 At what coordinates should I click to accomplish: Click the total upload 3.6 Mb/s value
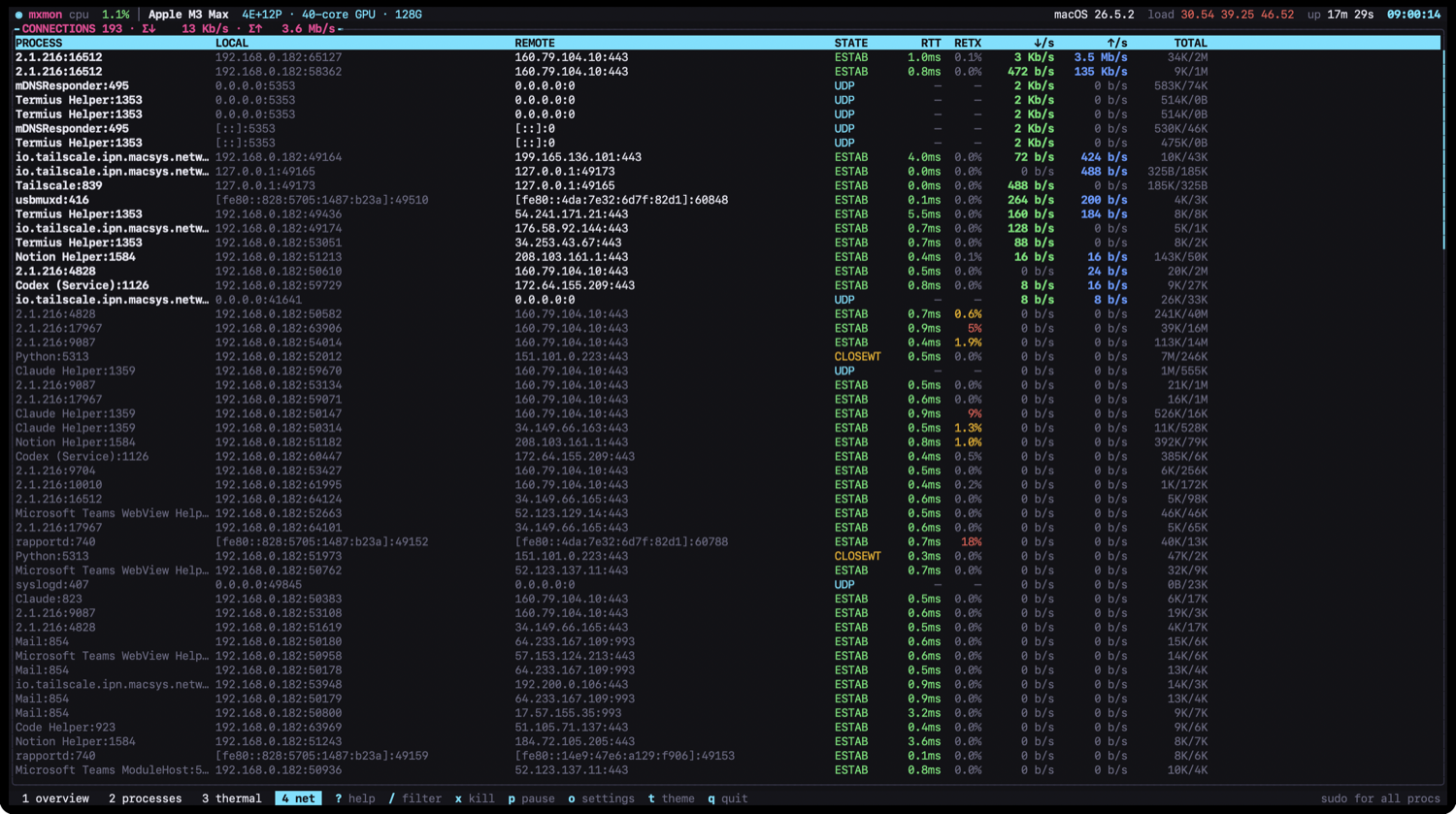click(x=308, y=29)
